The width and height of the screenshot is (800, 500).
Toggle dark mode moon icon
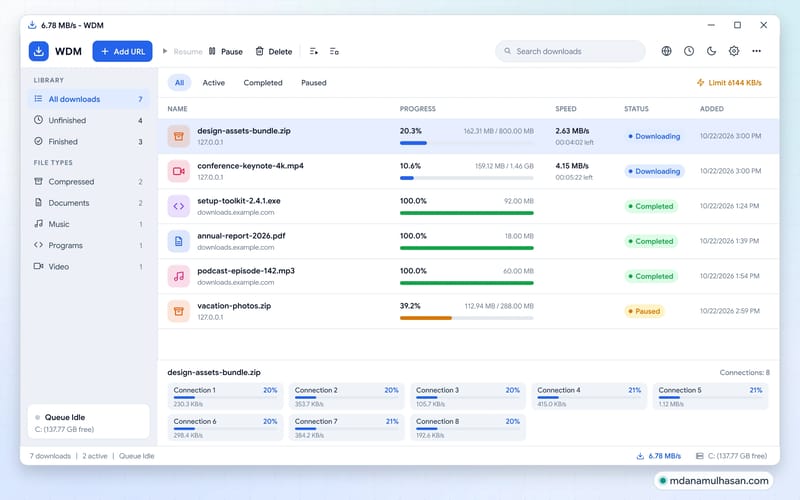pos(711,51)
